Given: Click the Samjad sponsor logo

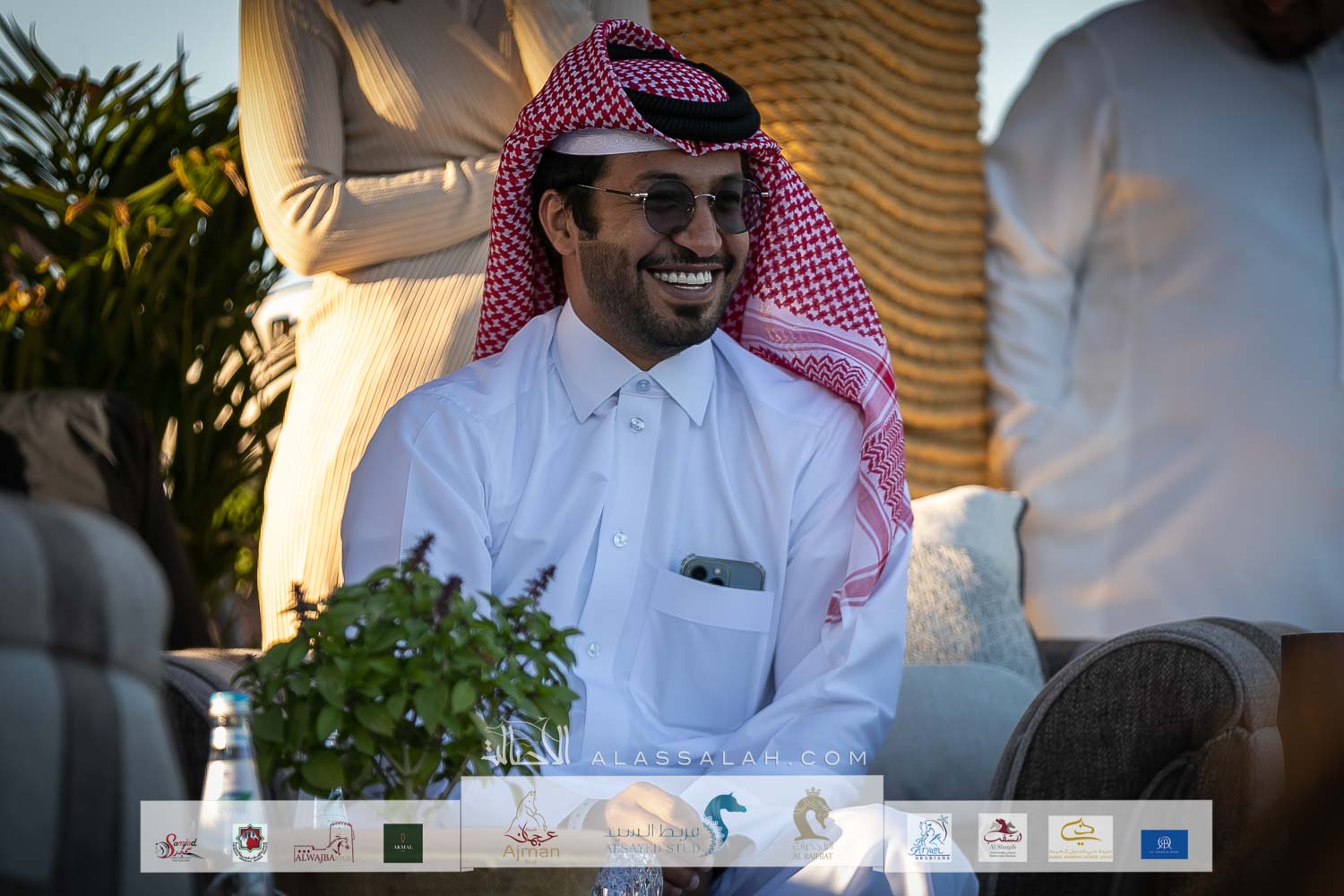Looking at the screenshot, I should tap(178, 843).
